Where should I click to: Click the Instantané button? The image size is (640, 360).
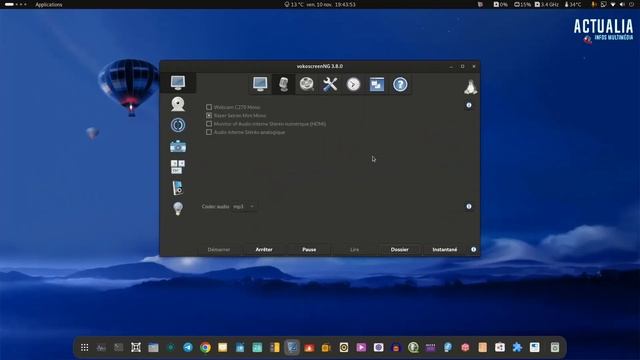(445, 249)
